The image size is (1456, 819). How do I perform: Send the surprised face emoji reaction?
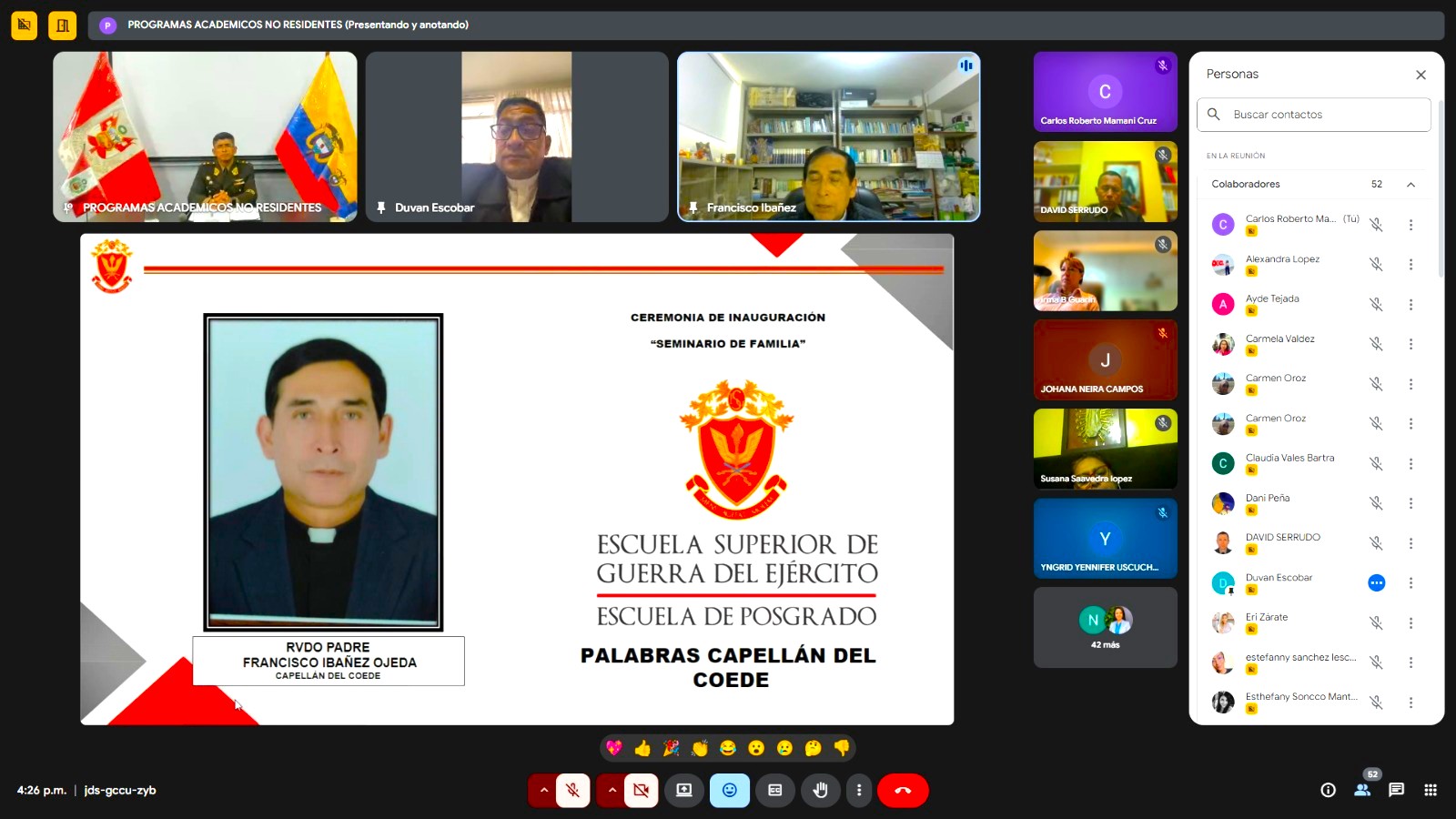[x=756, y=748]
